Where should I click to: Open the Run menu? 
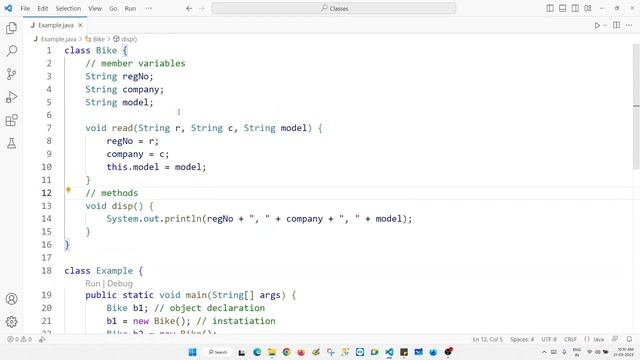pyautogui.click(x=130, y=8)
